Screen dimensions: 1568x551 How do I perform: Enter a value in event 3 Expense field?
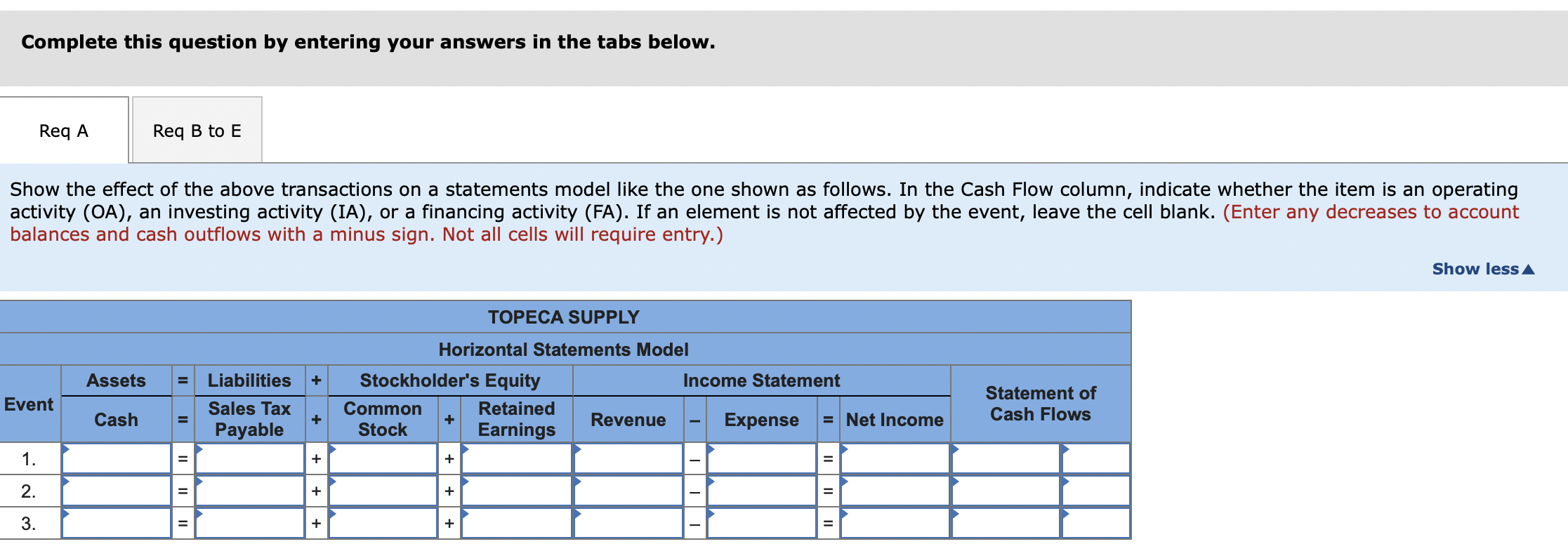(762, 522)
